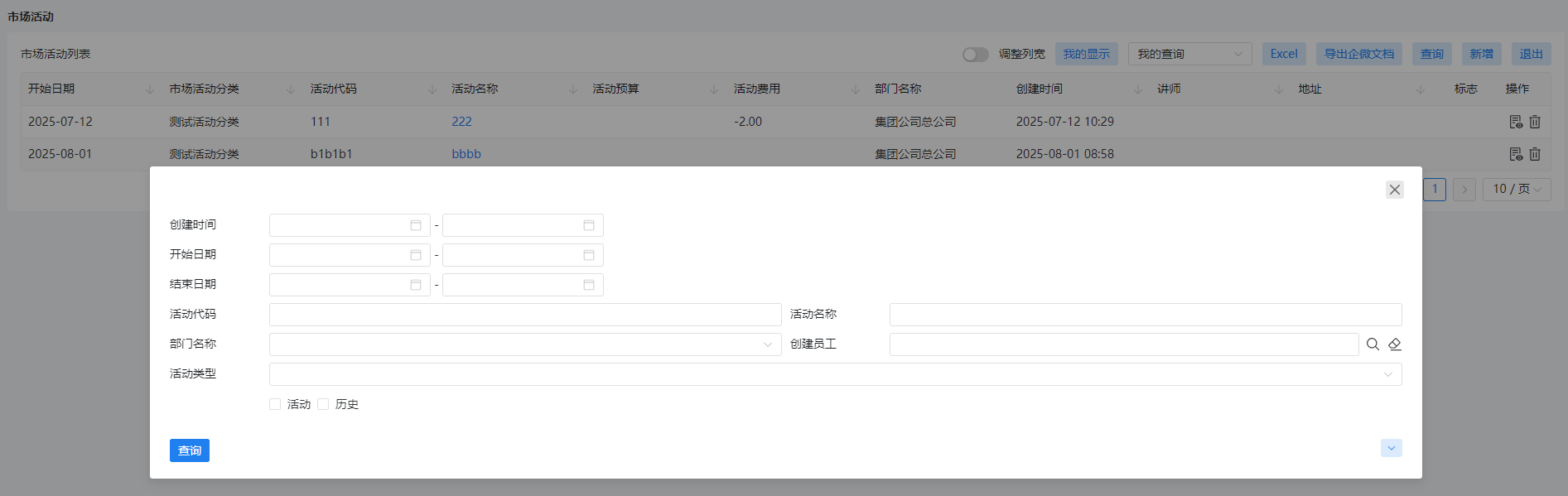This screenshot has height=496, width=1568.
Task: Open the bbbb activity name link
Action: pos(466,154)
